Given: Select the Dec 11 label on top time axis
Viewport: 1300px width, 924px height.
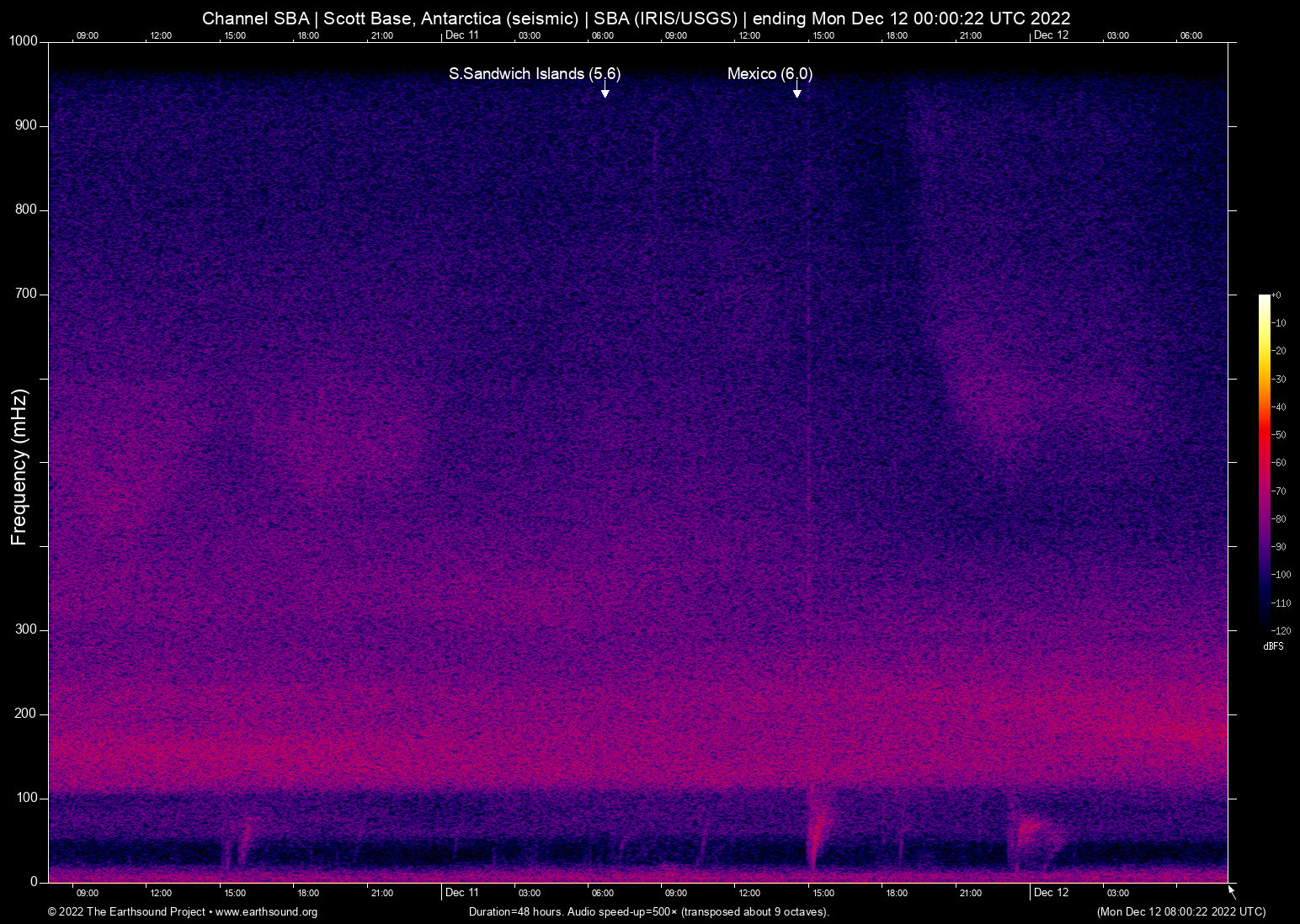Looking at the screenshot, I should click(464, 35).
